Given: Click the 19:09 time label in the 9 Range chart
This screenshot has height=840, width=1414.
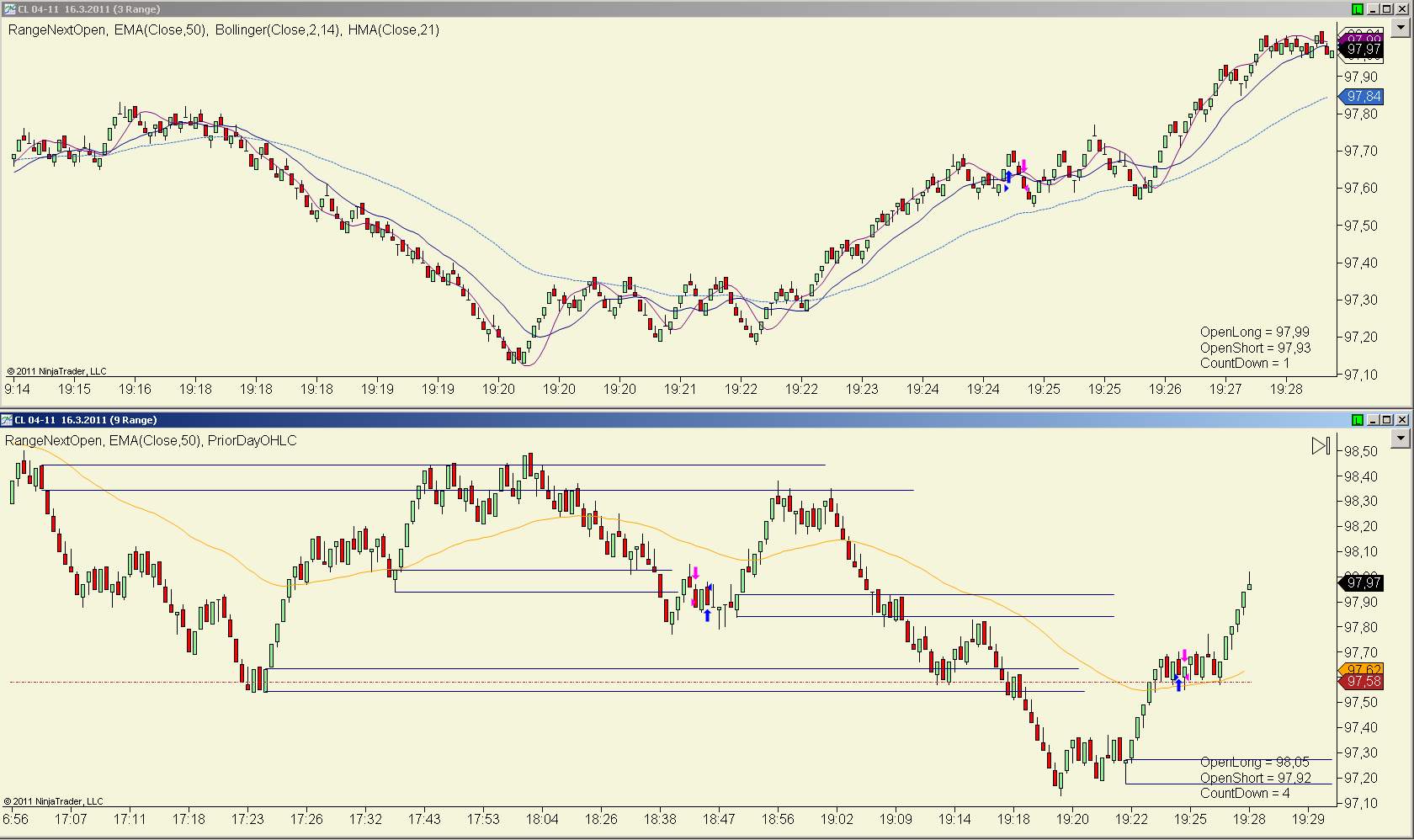Looking at the screenshot, I should [x=896, y=820].
